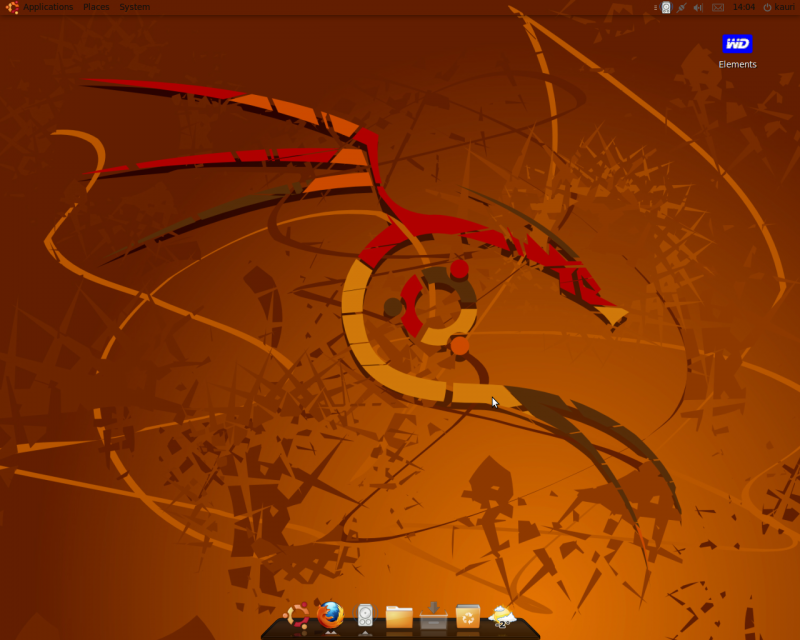Open the mail envelope indicator

pyautogui.click(x=718, y=7)
